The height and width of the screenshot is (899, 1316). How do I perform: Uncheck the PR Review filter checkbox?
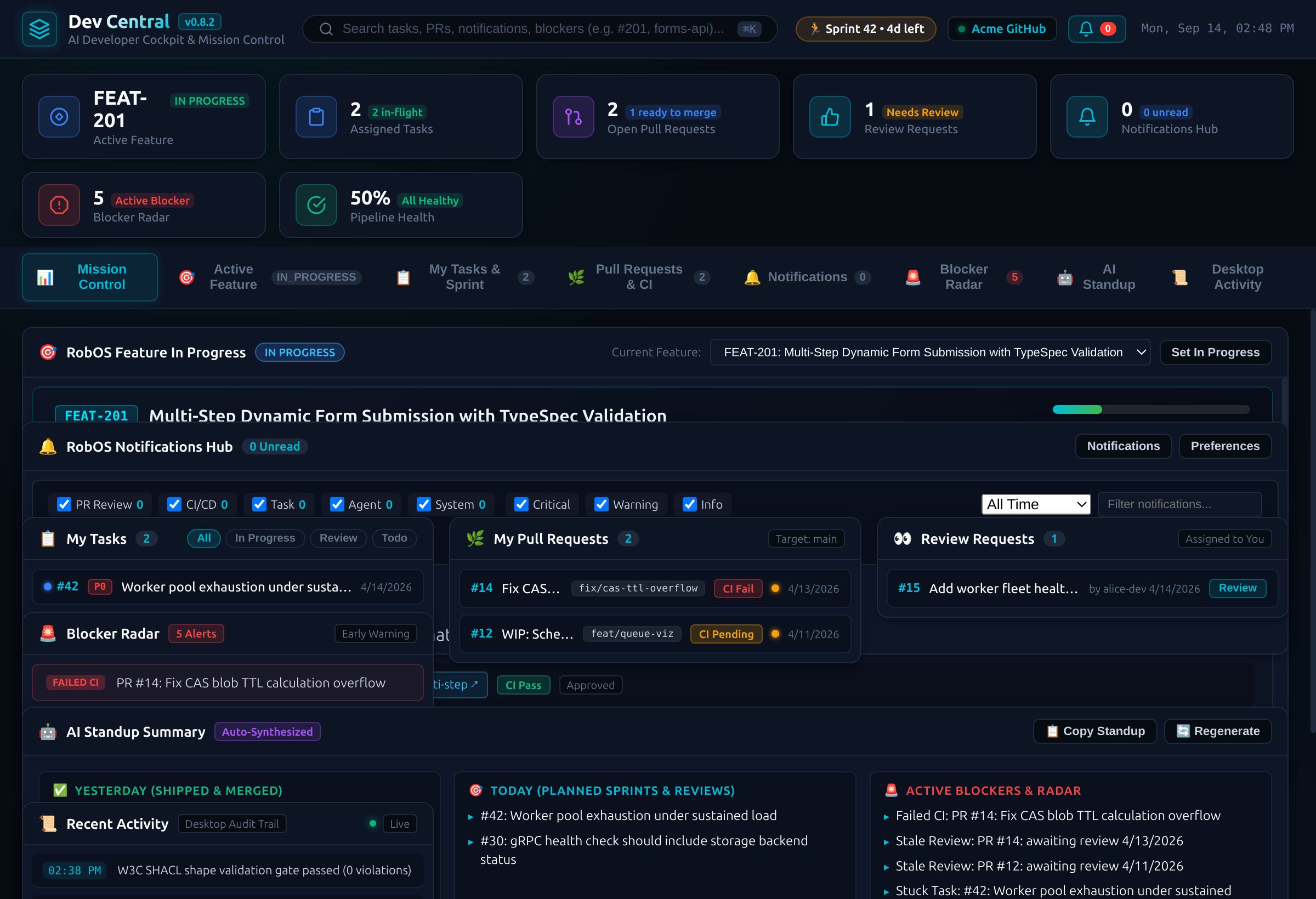coord(64,504)
